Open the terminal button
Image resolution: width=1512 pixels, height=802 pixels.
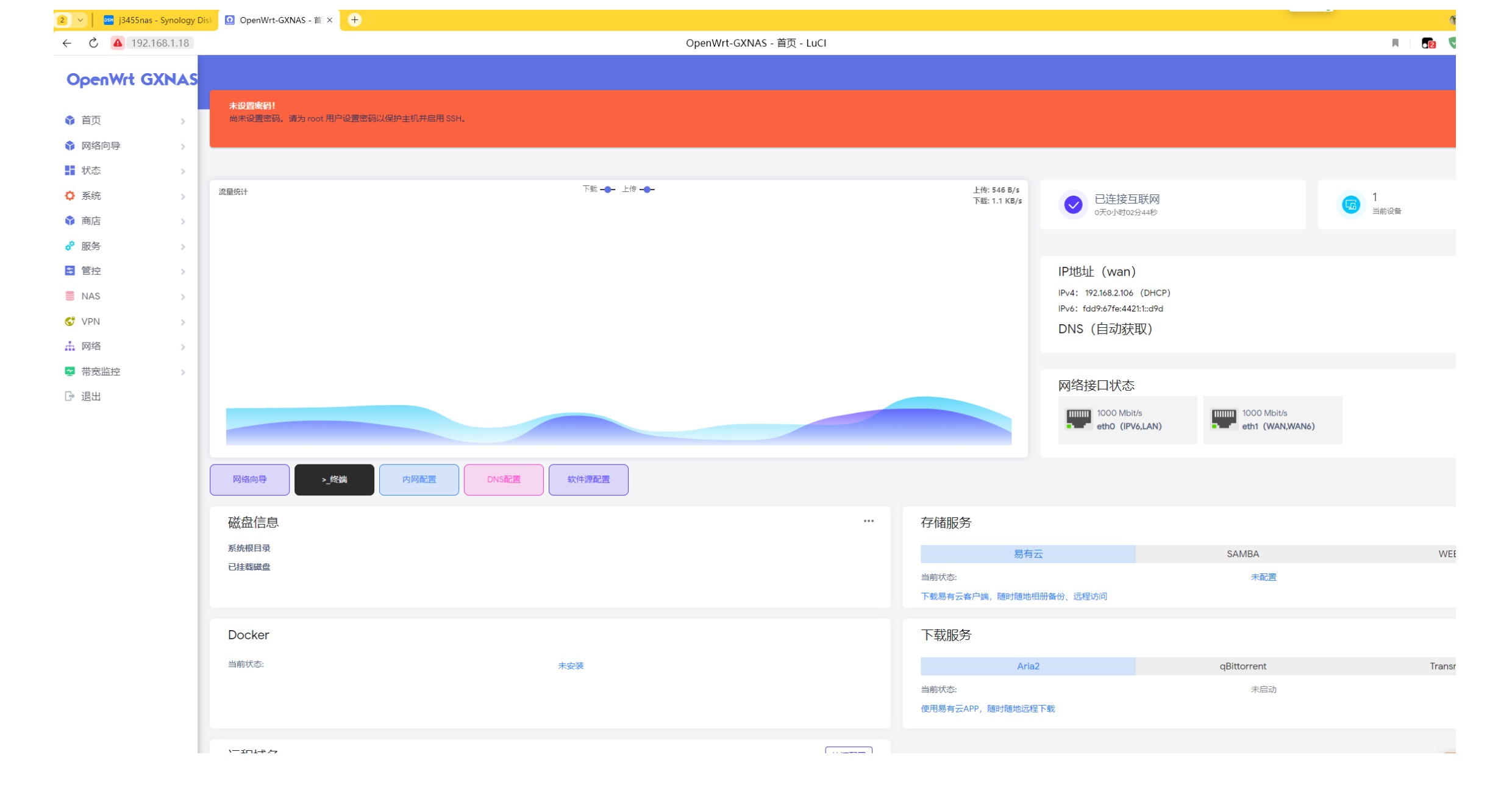[334, 480]
